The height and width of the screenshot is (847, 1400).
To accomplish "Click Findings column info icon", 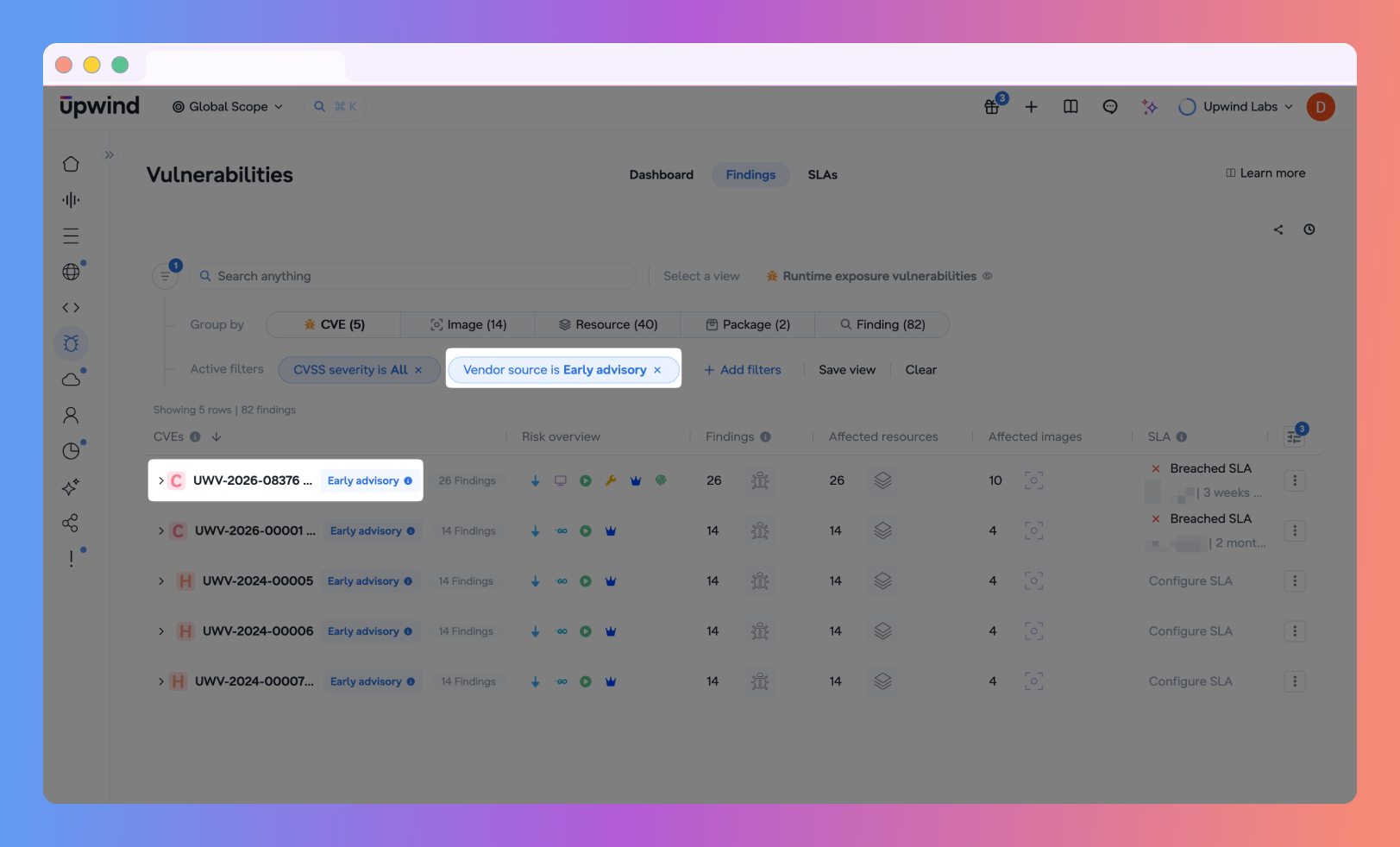I will [x=765, y=436].
